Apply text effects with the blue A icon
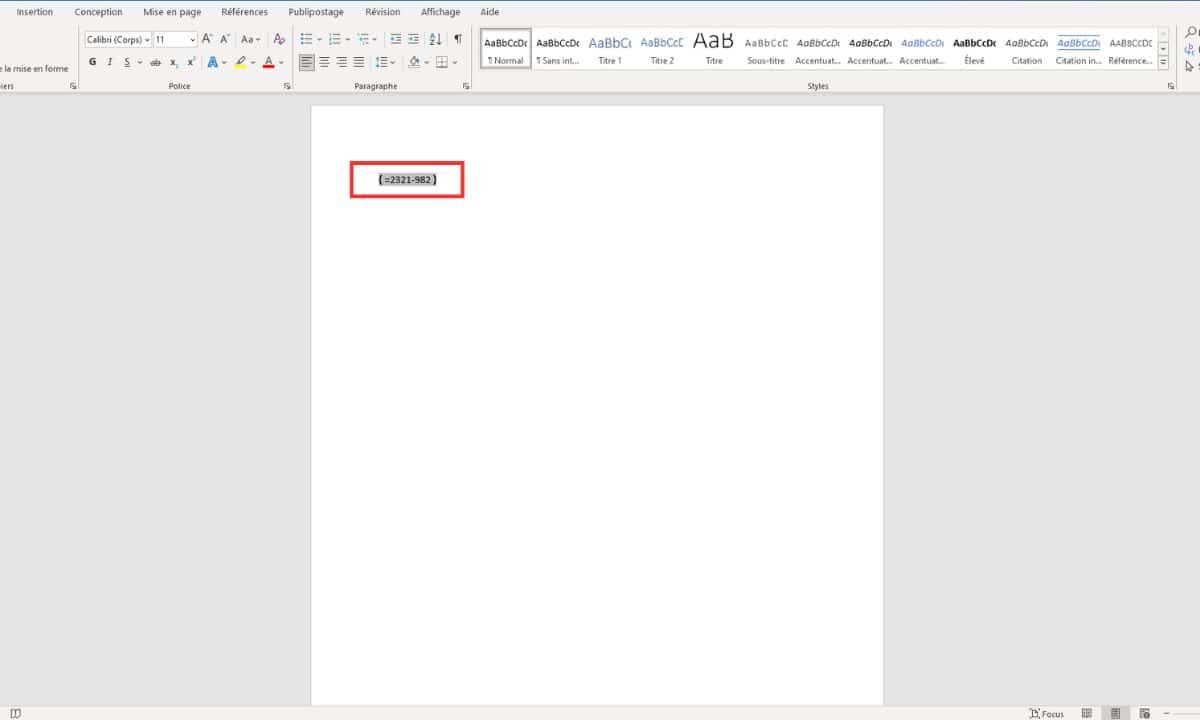Image resolution: width=1200 pixels, height=720 pixels. point(213,62)
